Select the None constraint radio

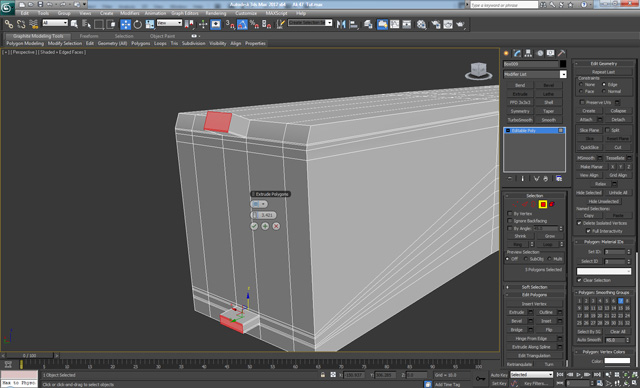[x=581, y=84]
